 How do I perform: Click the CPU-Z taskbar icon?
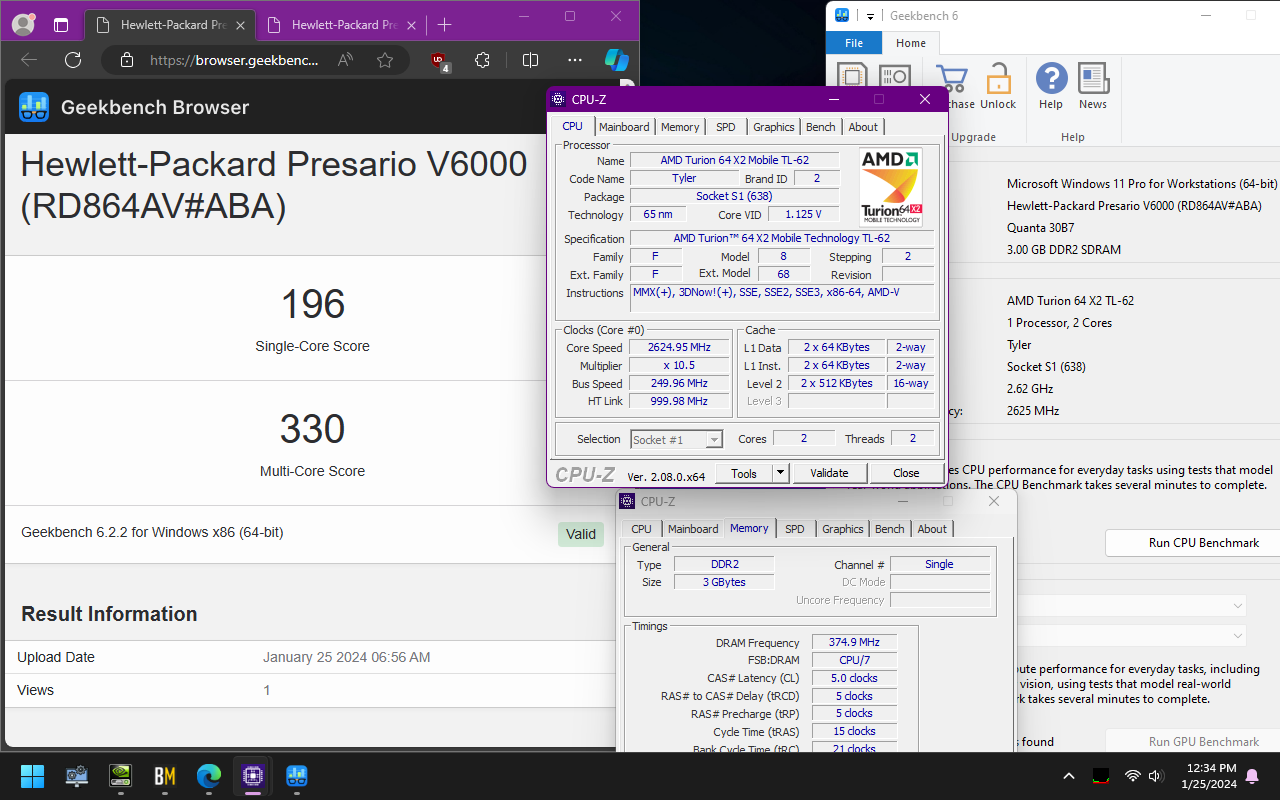pyautogui.click(x=253, y=776)
